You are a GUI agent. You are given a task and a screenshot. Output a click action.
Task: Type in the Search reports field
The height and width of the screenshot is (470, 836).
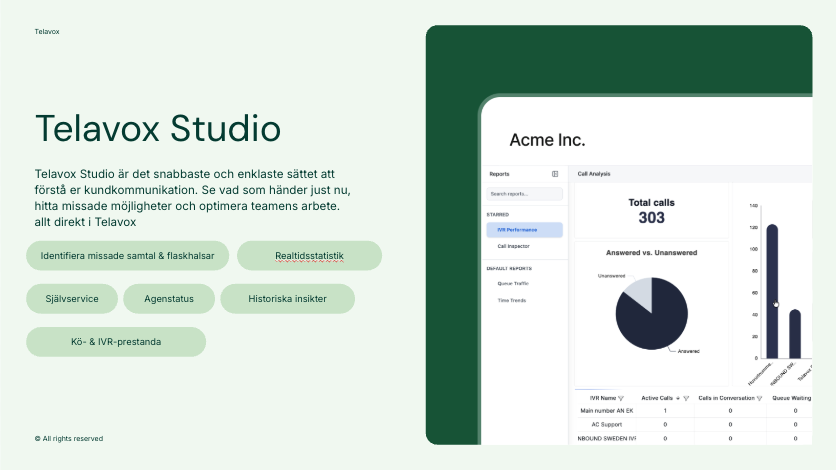click(525, 194)
